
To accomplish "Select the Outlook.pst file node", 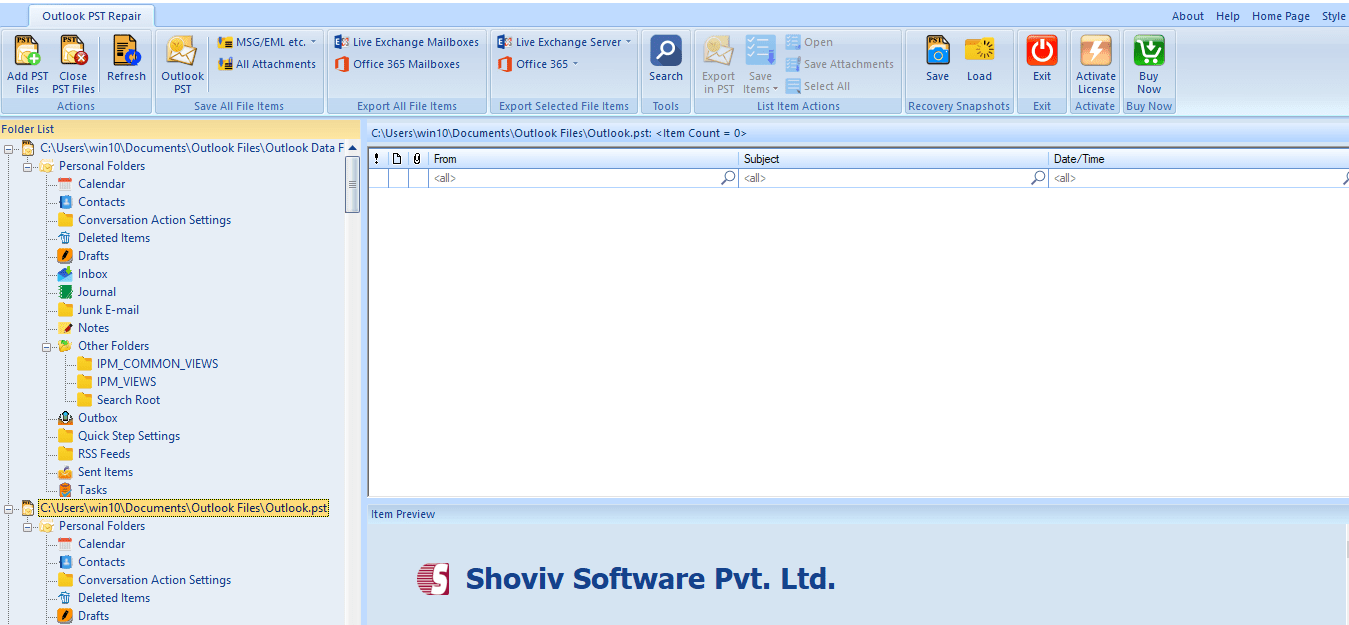I will click(x=183, y=508).
